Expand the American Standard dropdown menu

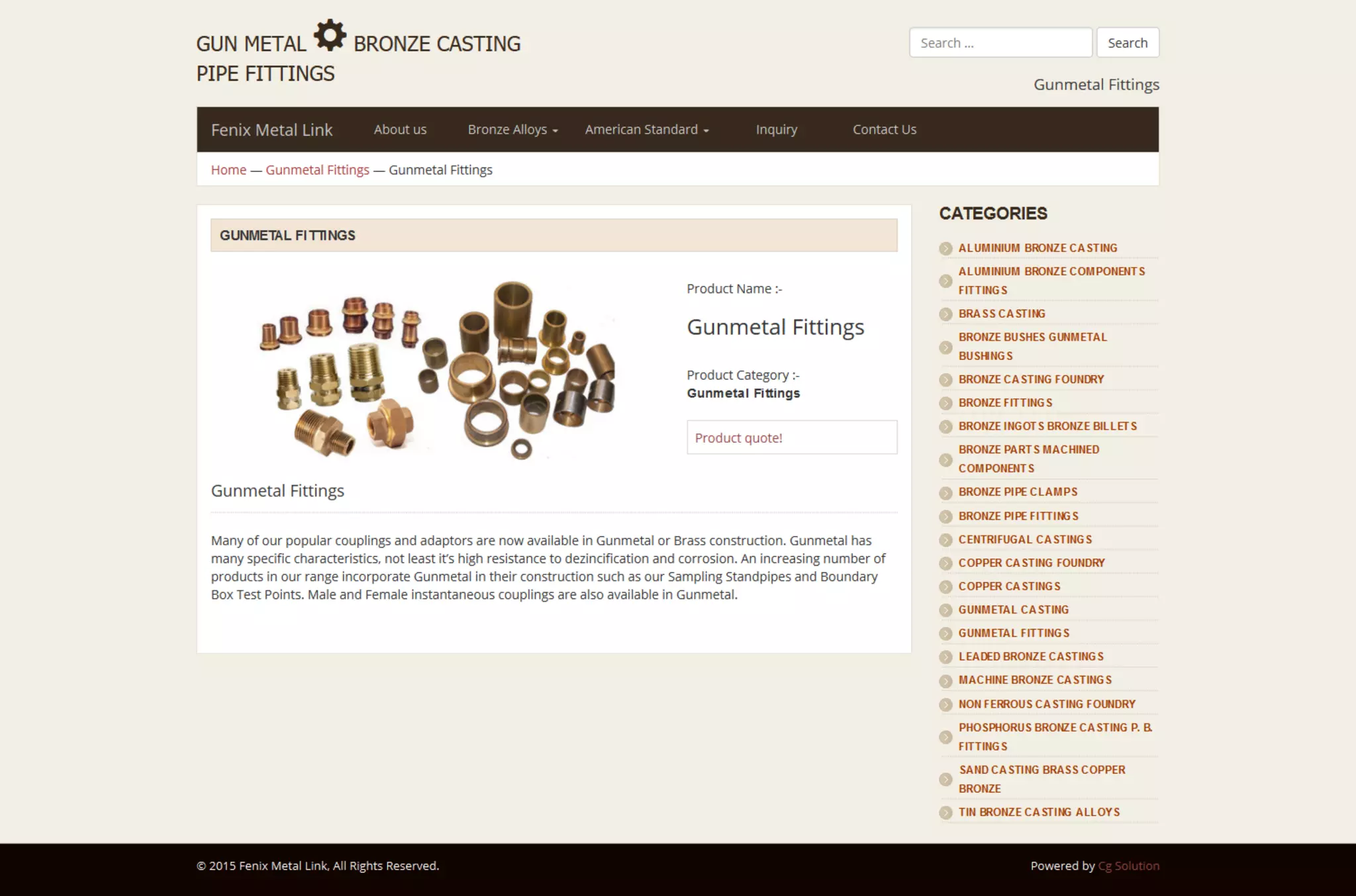pos(646,130)
